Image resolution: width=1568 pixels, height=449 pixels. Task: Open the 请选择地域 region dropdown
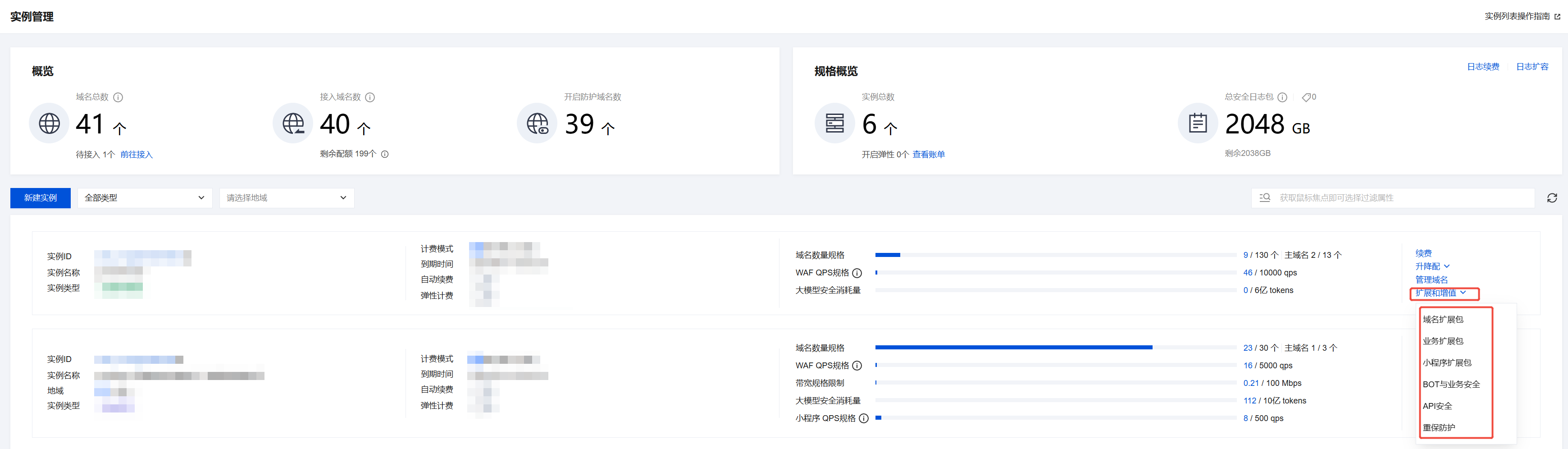(x=286, y=198)
